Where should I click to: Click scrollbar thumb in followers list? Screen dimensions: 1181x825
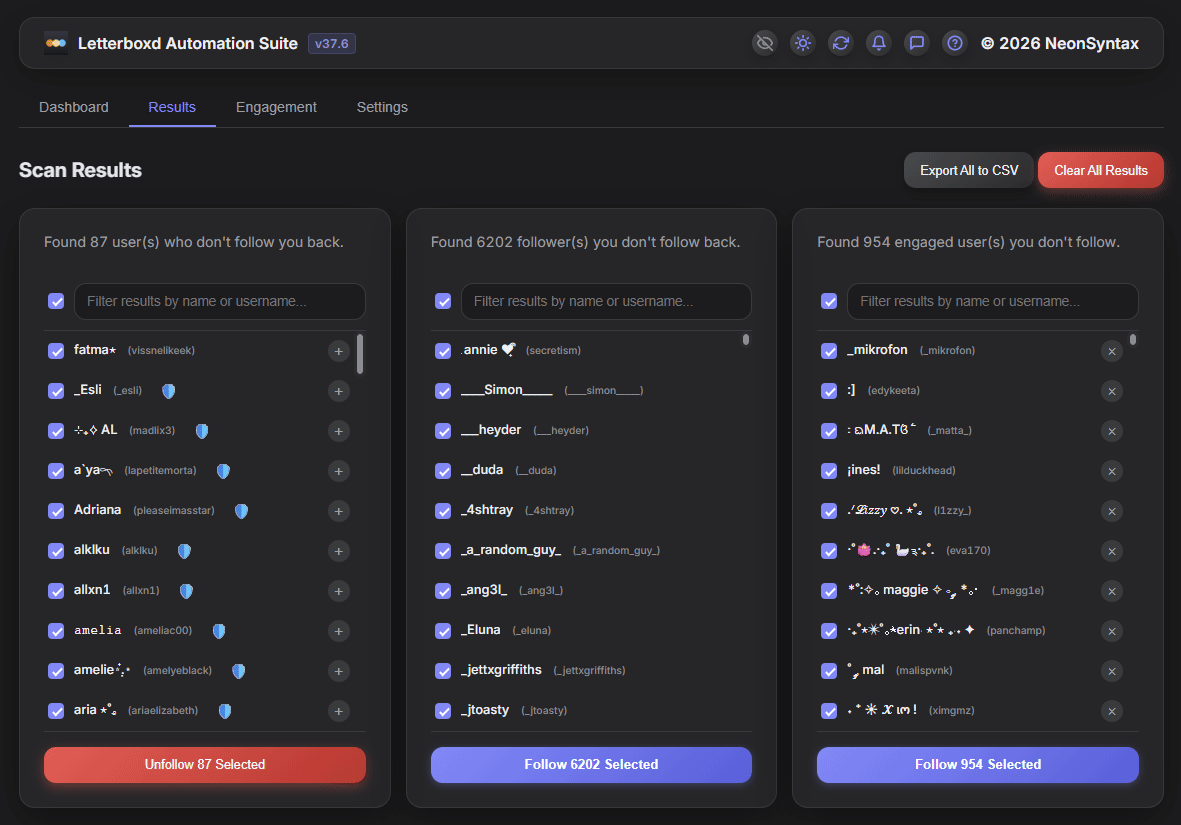[x=746, y=340]
